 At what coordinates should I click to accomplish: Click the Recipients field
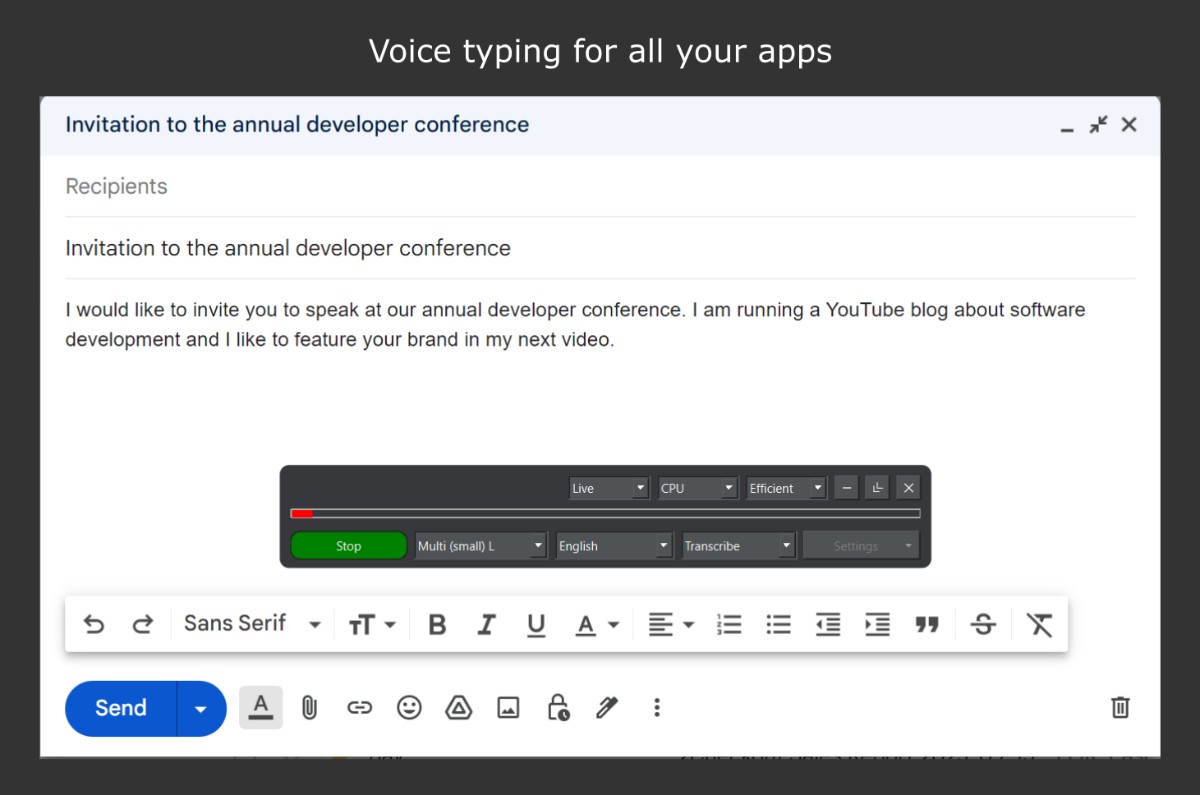(600, 187)
